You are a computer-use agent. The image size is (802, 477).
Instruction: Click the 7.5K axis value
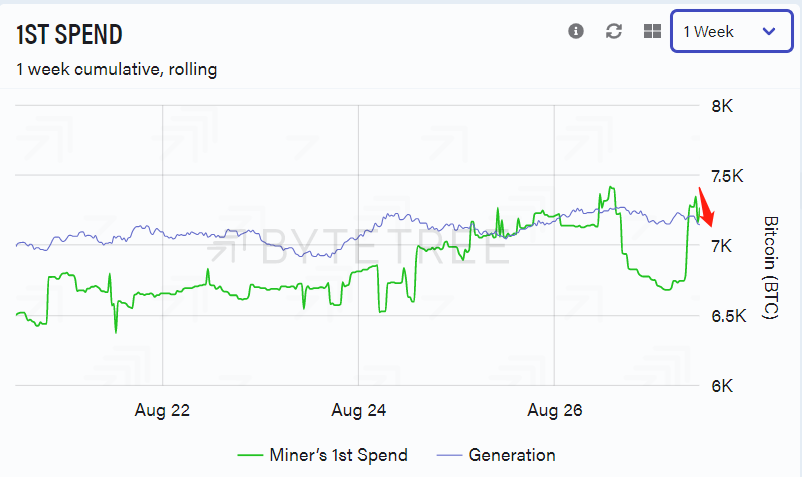[727, 176]
